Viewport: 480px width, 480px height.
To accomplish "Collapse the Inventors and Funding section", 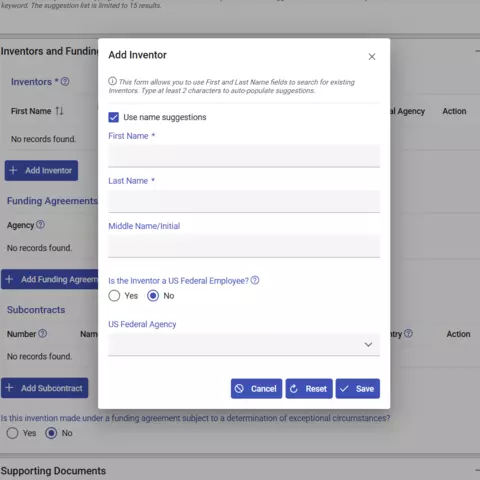I will 477,51.
